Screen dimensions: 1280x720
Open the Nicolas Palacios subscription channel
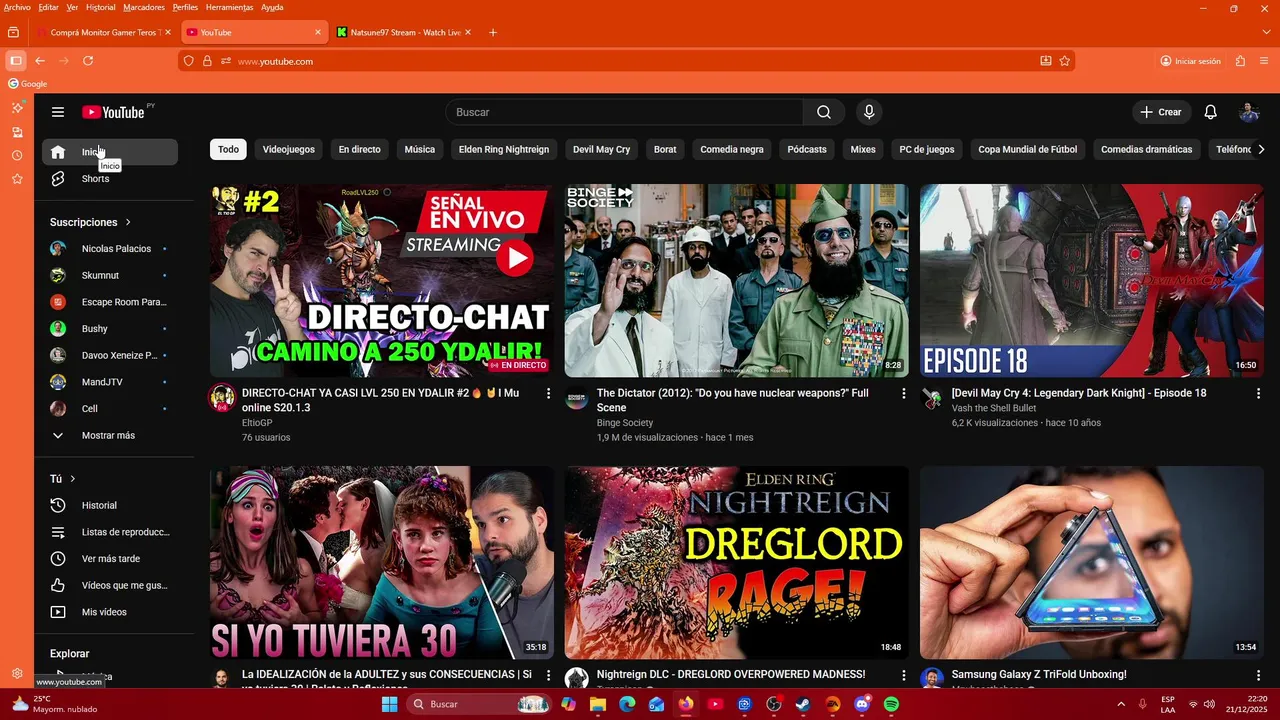point(110,248)
